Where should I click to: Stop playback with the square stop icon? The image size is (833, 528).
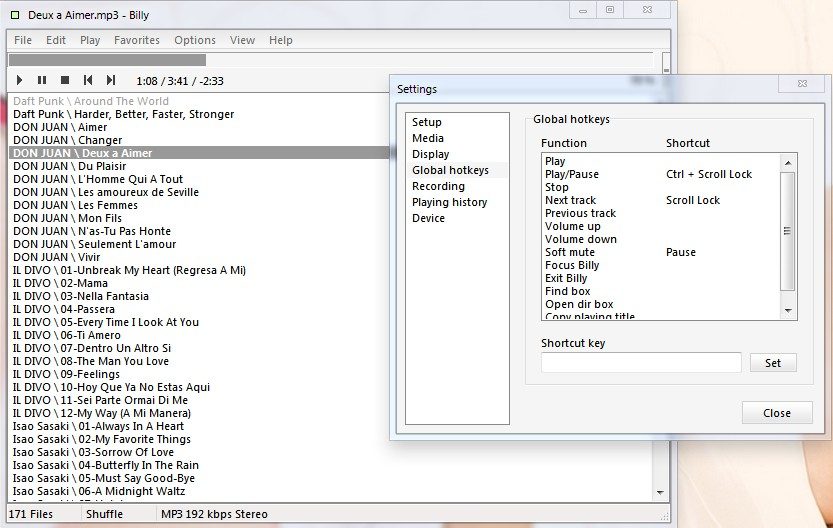[x=65, y=80]
